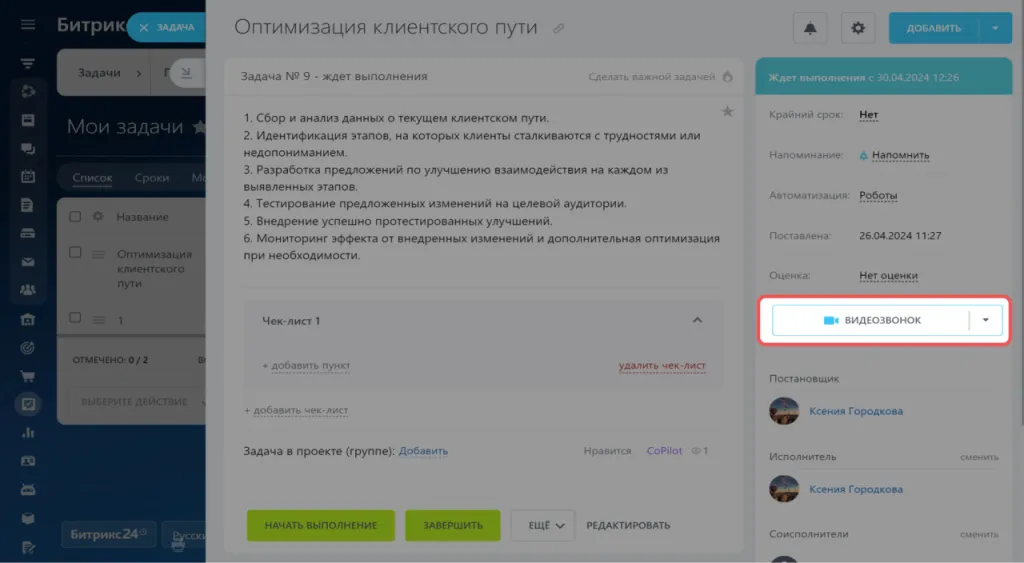This screenshot has width=1024, height=563.
Task: Click Сделать важной задачей text
Action: coord(652,76)
